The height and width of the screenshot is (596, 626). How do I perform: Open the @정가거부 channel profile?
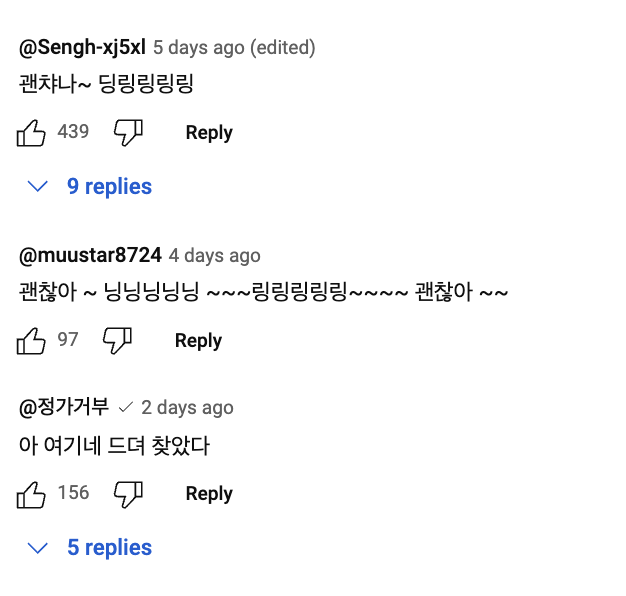[64, 408]
